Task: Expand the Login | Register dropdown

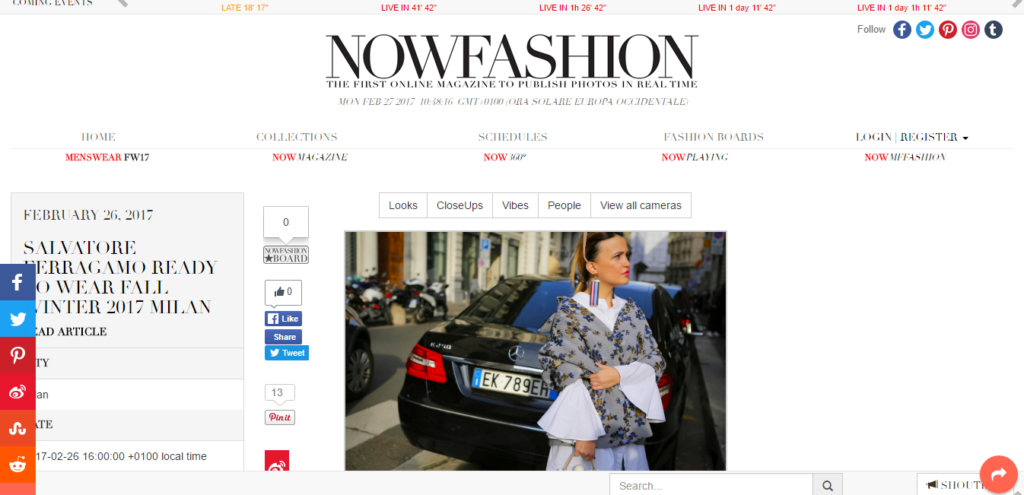Action: 912,137
